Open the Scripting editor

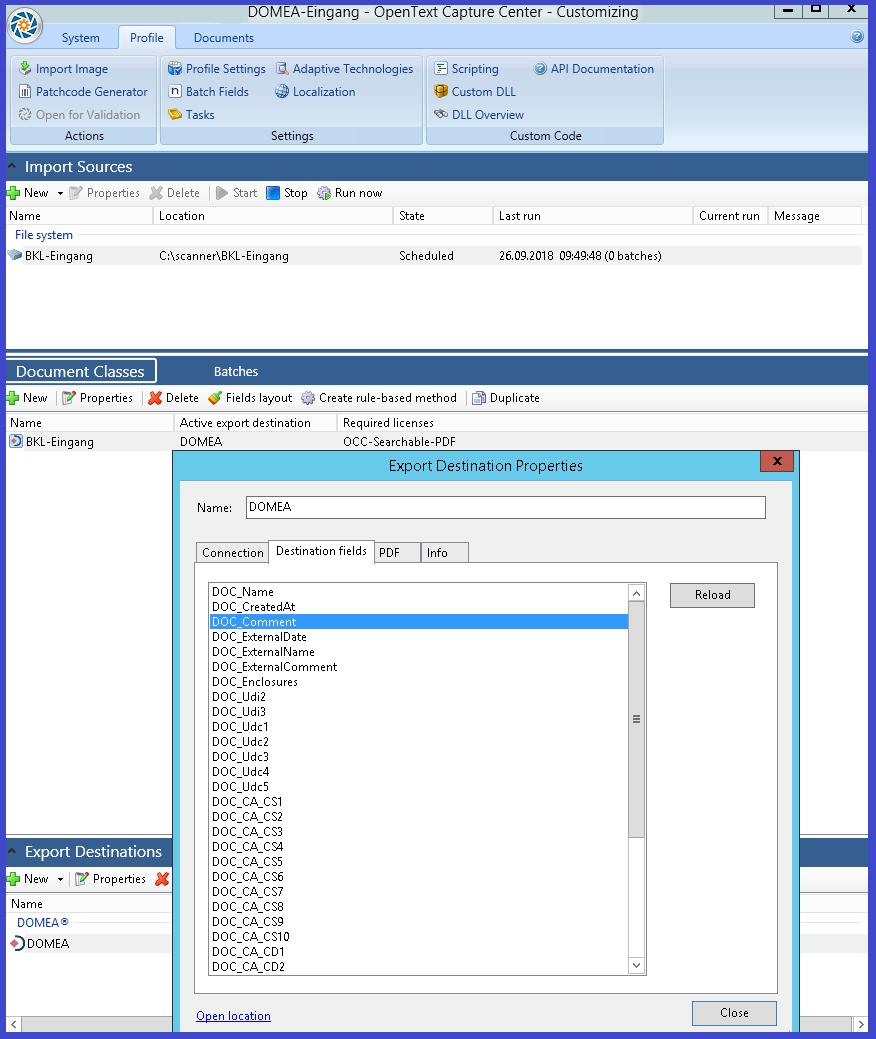tap(466, 69)
